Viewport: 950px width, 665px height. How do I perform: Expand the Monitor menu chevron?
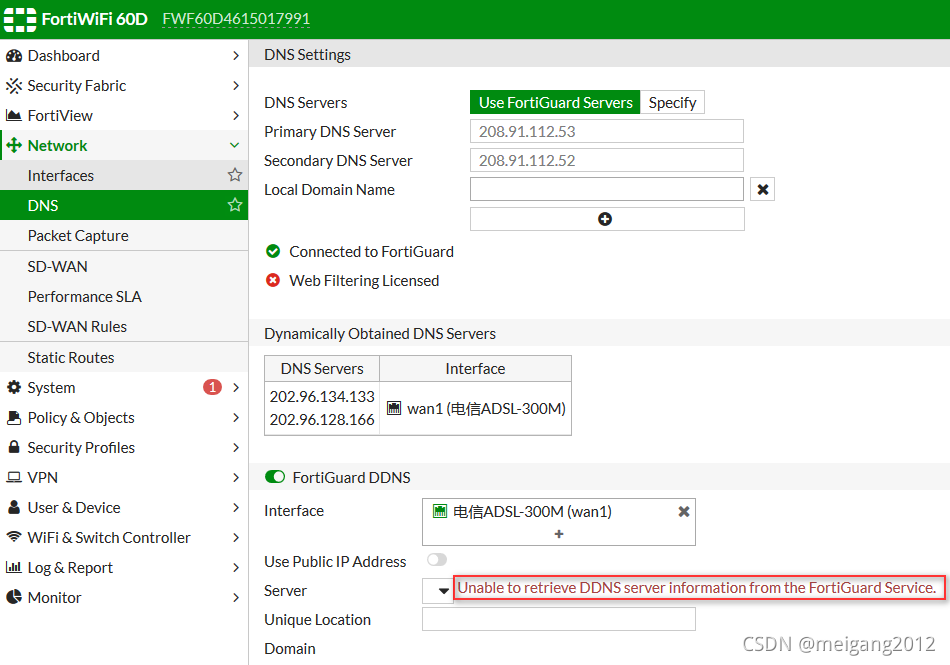[x=236, y=597]
